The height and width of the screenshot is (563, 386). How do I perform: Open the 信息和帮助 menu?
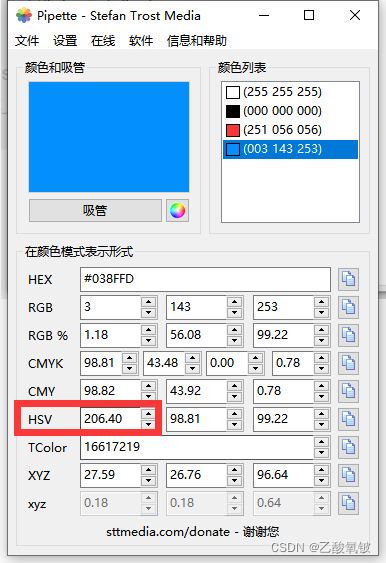197,41
